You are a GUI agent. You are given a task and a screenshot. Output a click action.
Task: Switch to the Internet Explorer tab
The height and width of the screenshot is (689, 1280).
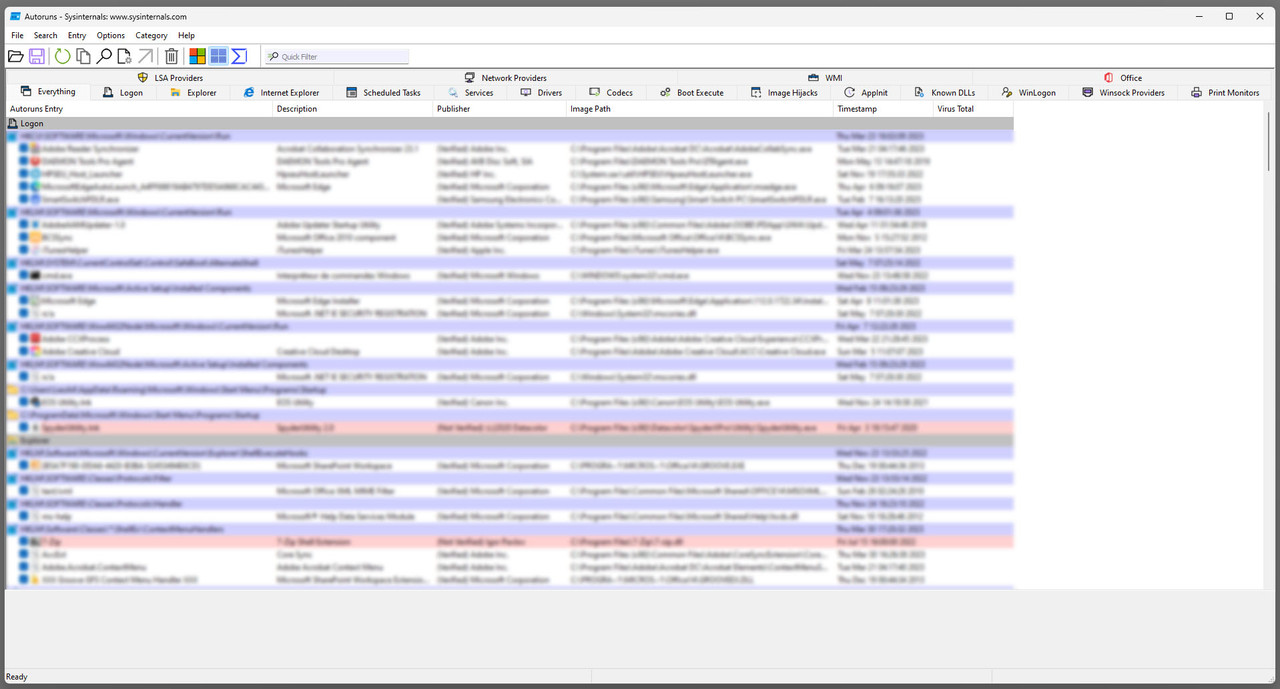282,93
